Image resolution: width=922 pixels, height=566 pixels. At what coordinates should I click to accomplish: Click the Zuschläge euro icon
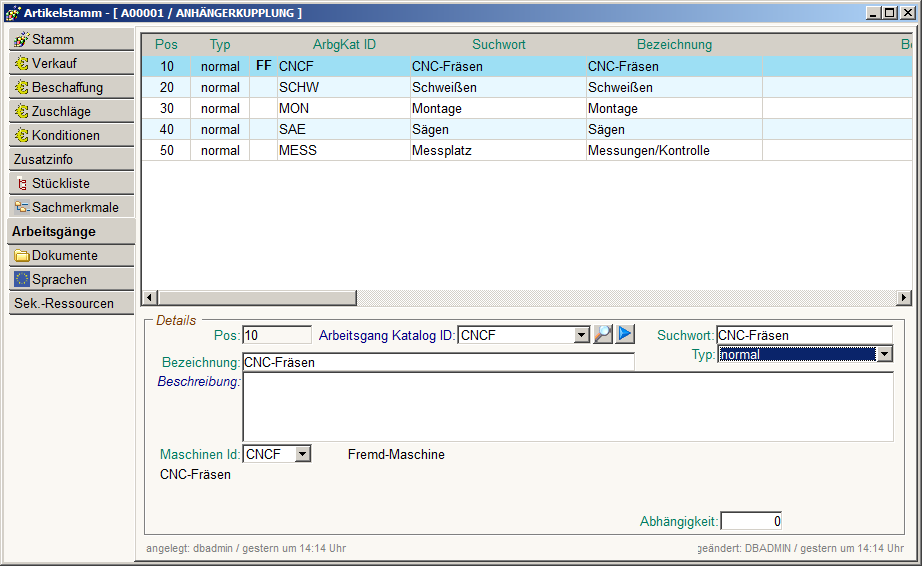[x=22, y=112]
